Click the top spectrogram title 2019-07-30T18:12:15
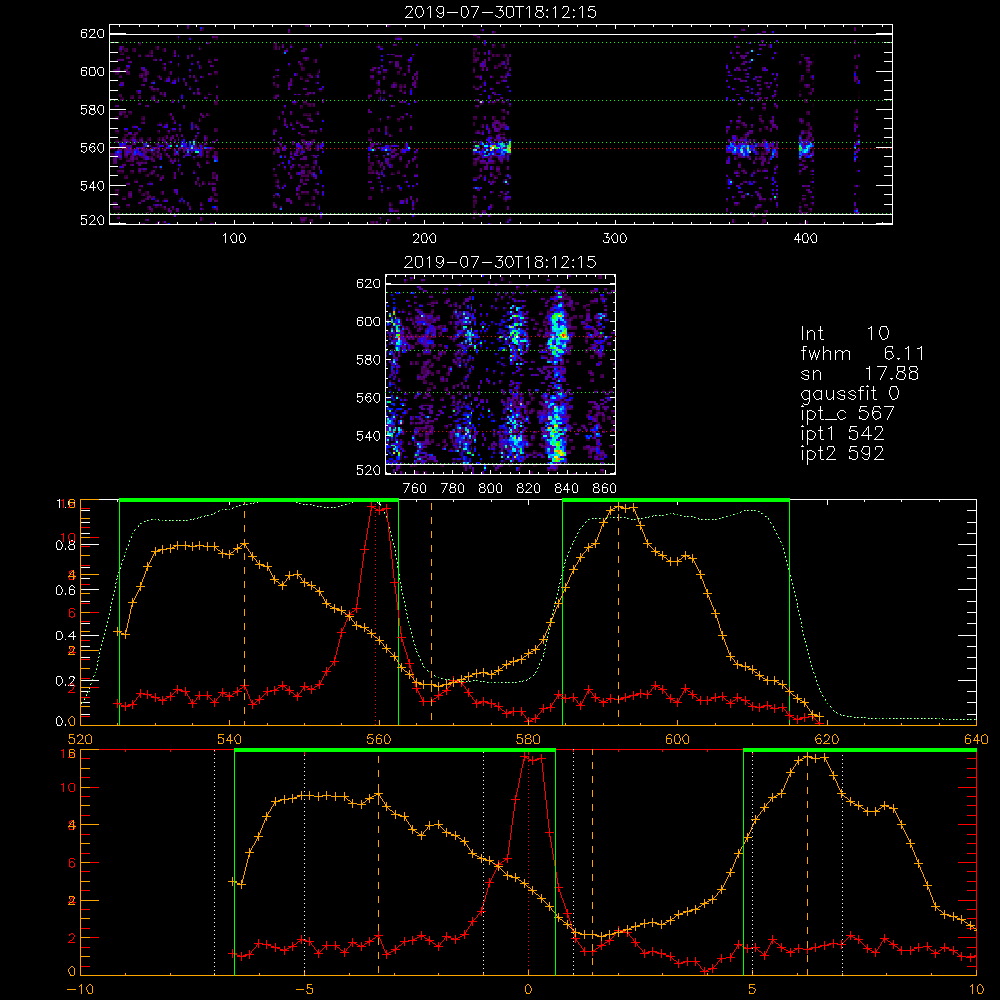This screenshot has width=1000, height=1000. click(x=501, y=12)
